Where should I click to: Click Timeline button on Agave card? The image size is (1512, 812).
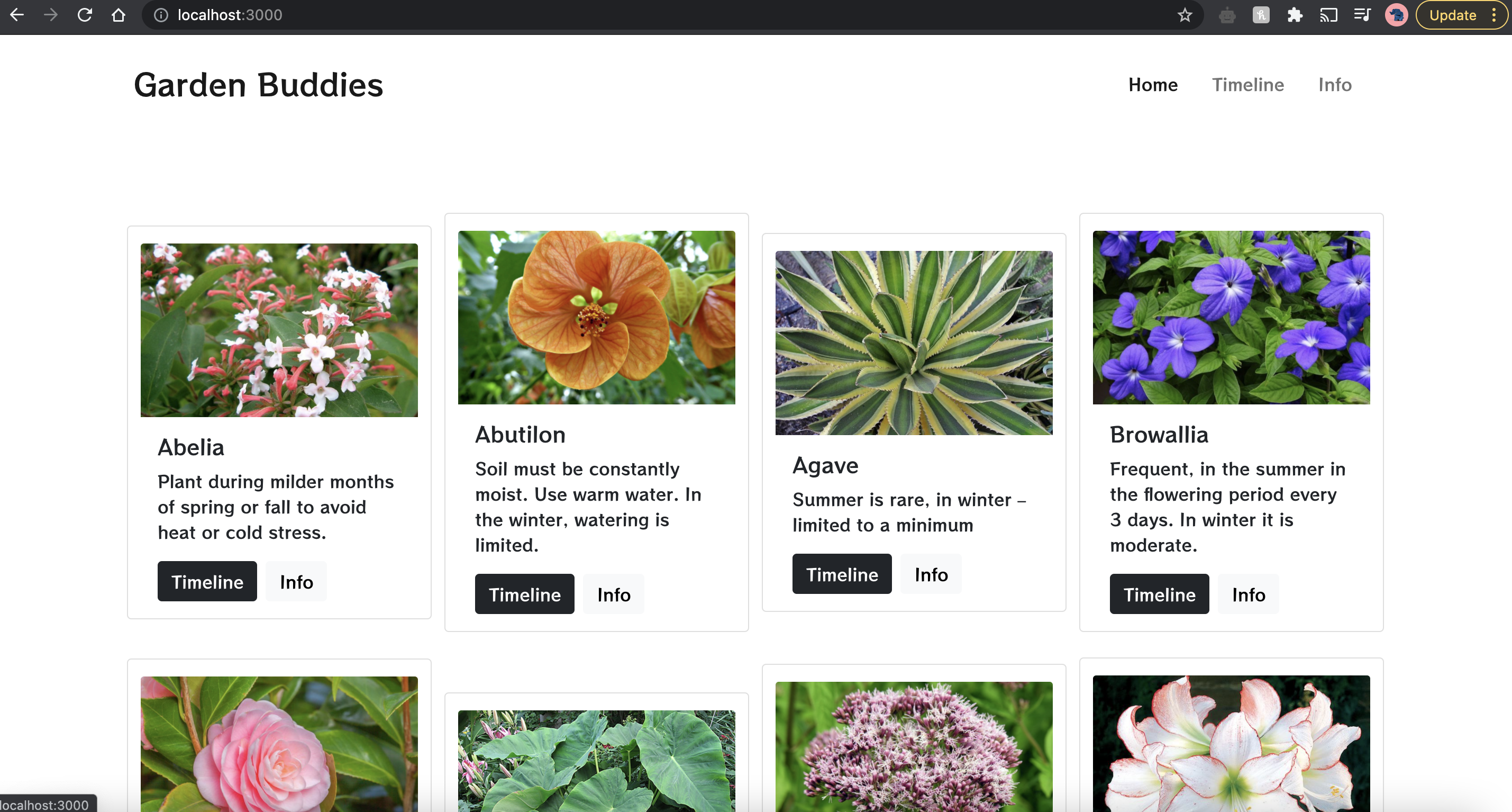[x=842, y=574]
